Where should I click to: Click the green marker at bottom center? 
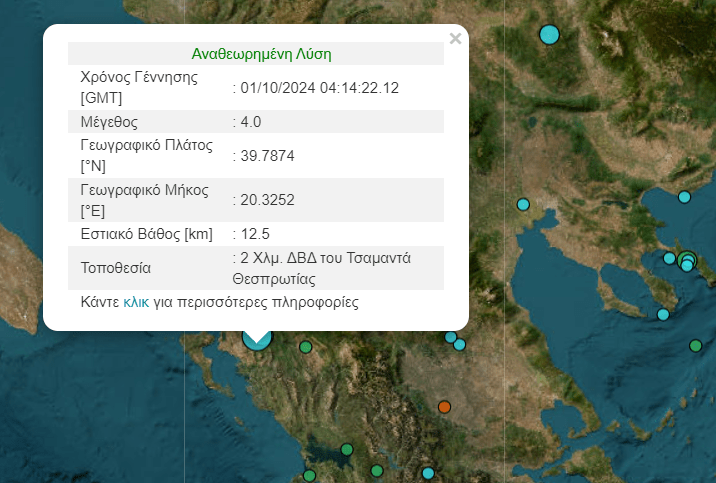tap(377, 470)
